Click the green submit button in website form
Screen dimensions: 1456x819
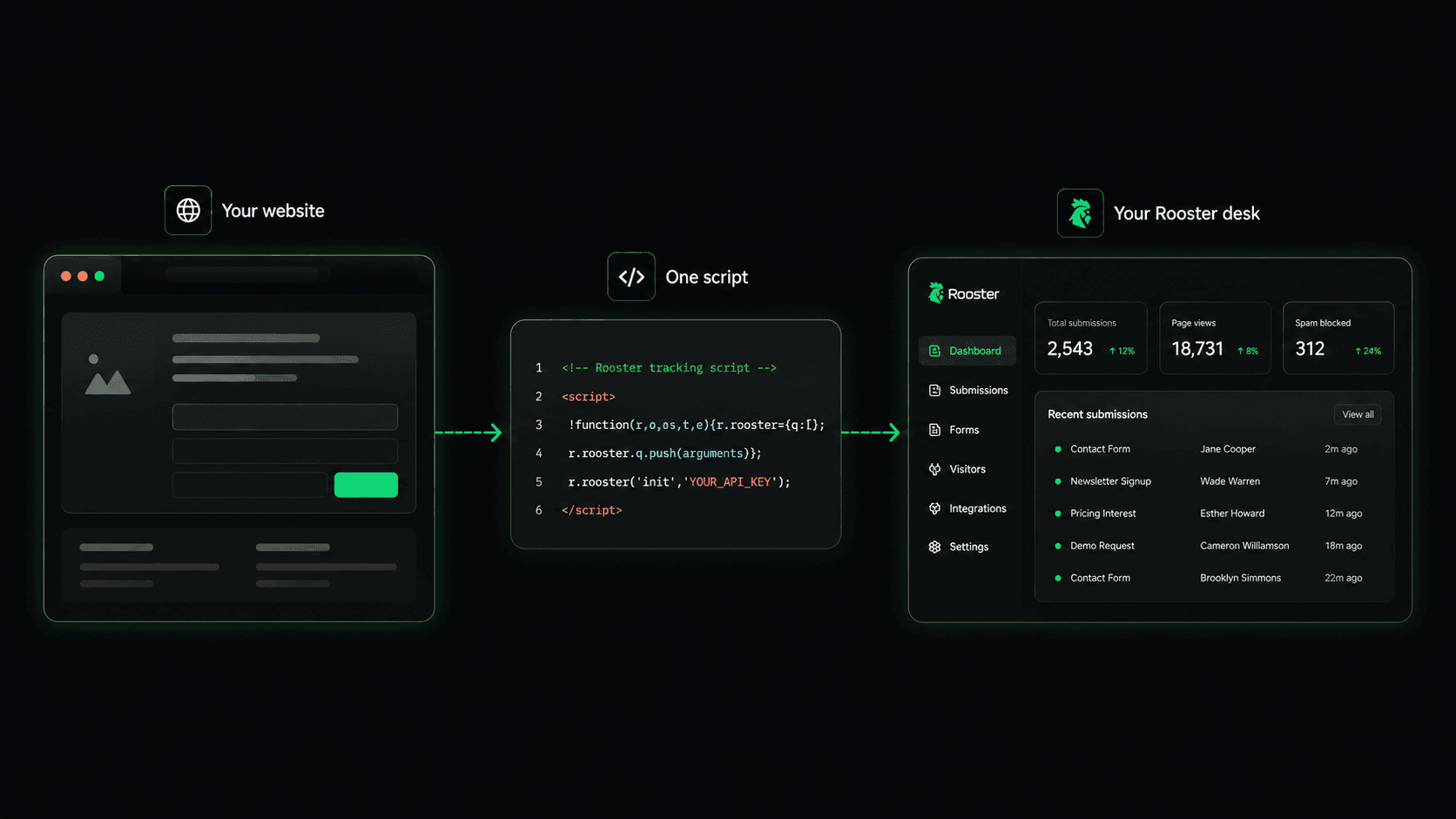pyautogui.click(x=366, y=485)
